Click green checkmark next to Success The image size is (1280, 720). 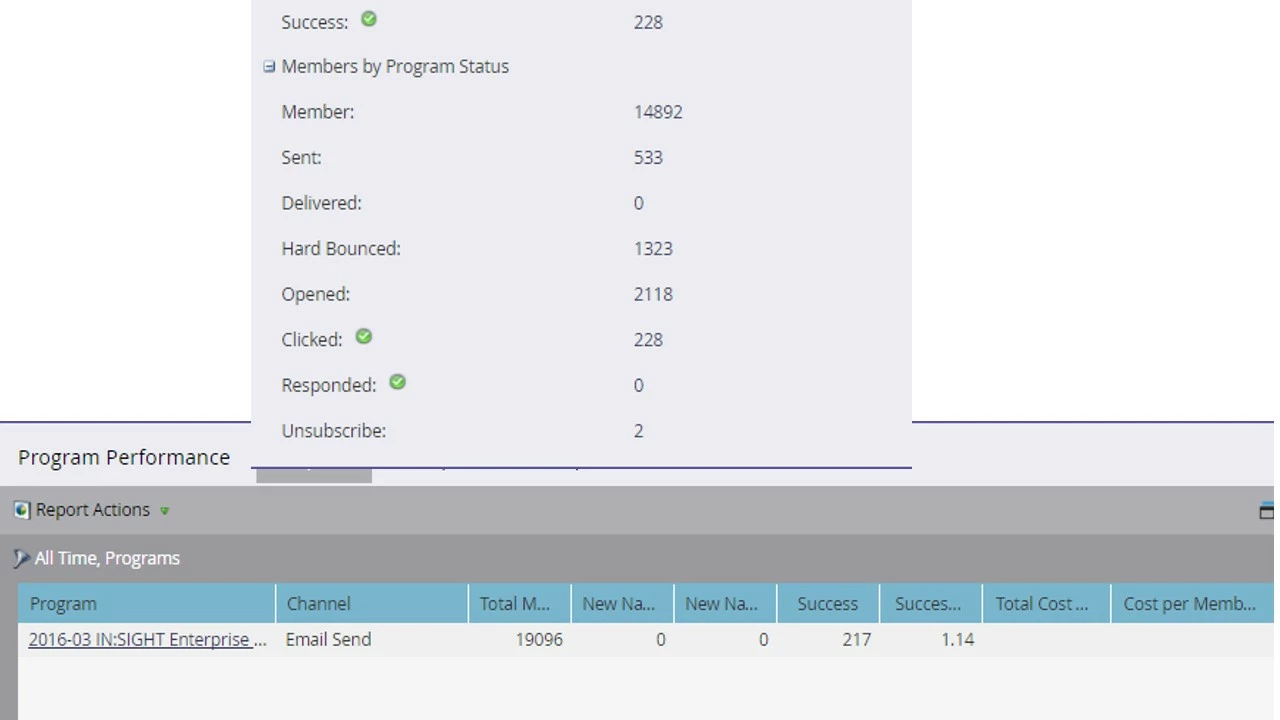pyautogui.click(x=369, y=19)
